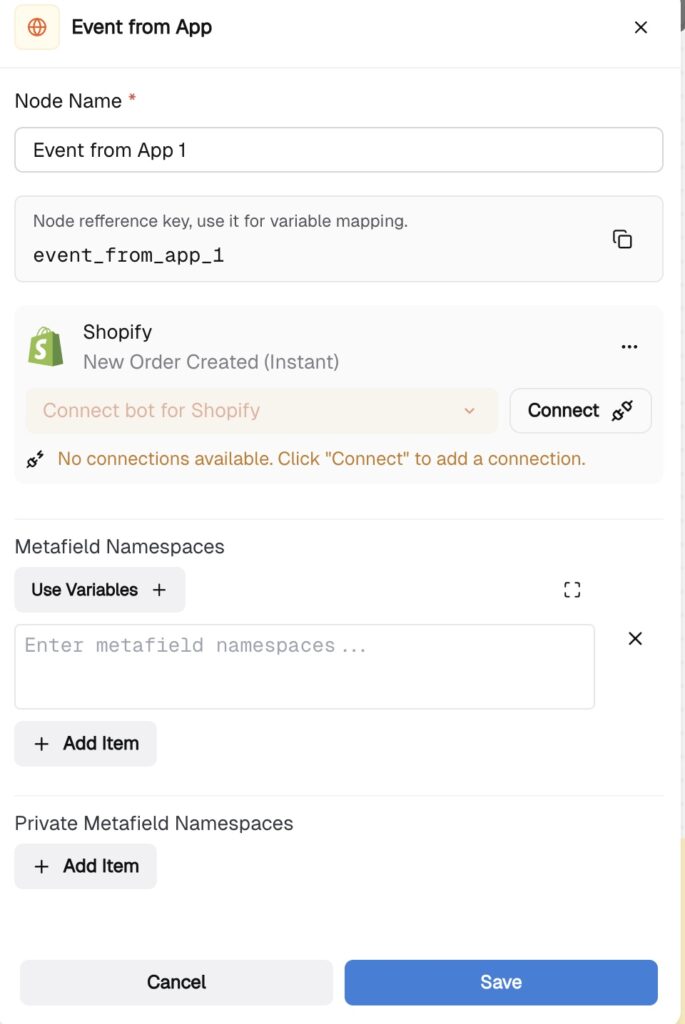Open the Shopify three-dots options menu

629,347
